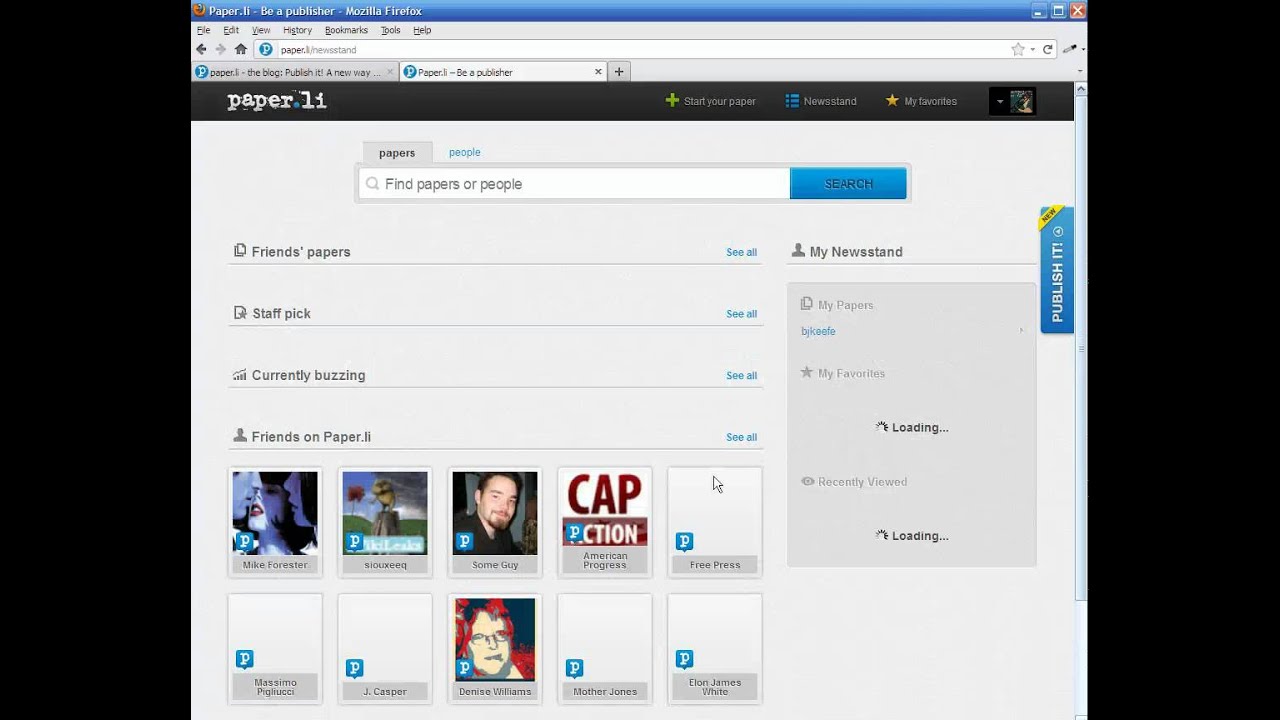Open American Progress profile thumbnail
Viewport: 1280px width, 720px height.
pos(605,510)
